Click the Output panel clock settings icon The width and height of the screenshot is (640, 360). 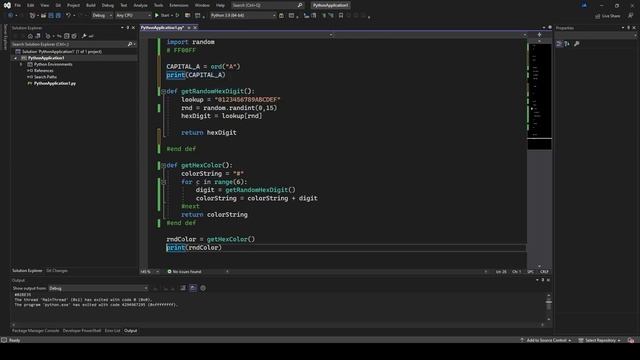(x=203, y=288)
